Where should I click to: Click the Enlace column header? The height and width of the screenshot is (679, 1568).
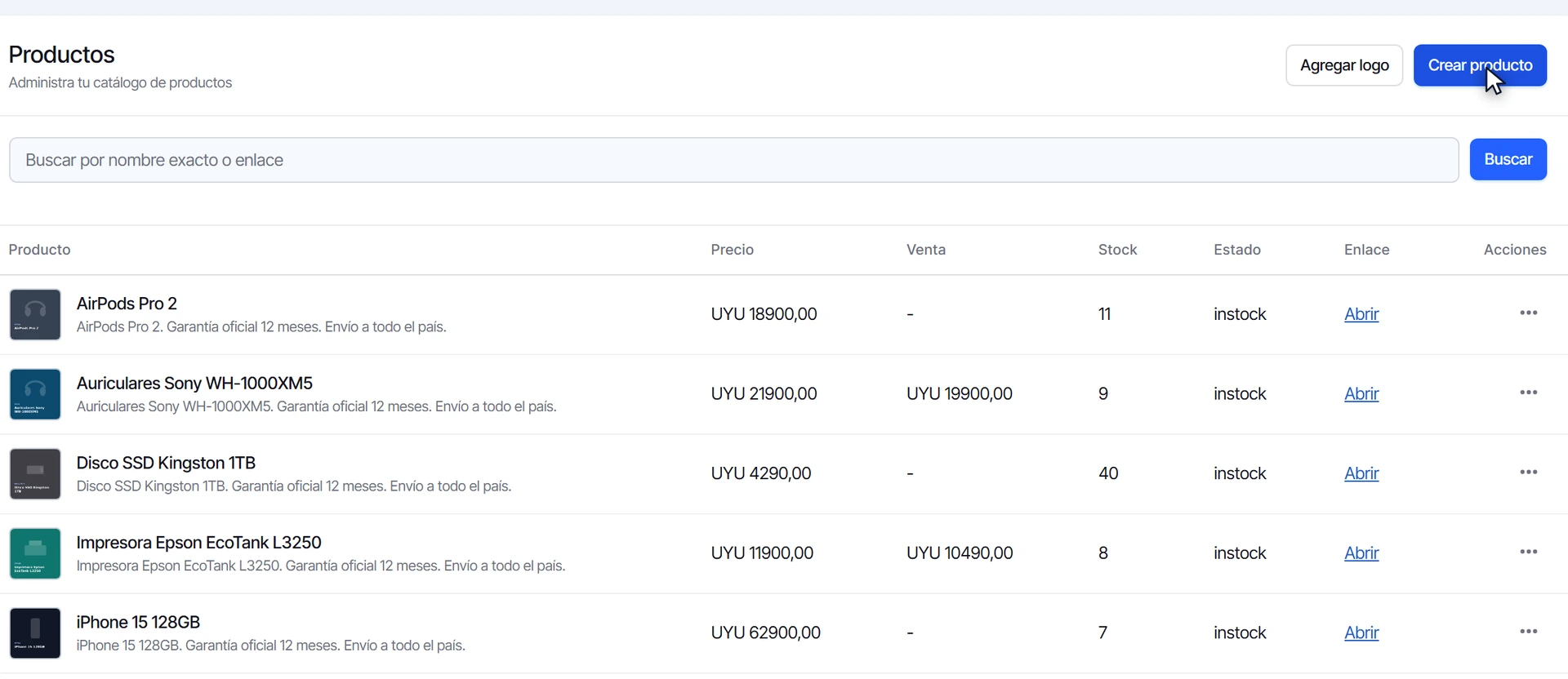(1366, 250)
